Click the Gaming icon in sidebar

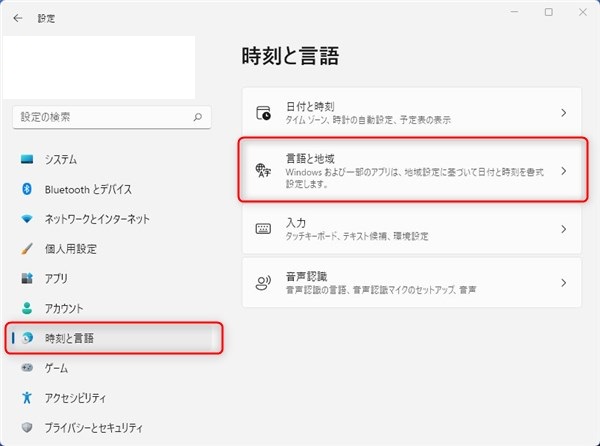27,368
